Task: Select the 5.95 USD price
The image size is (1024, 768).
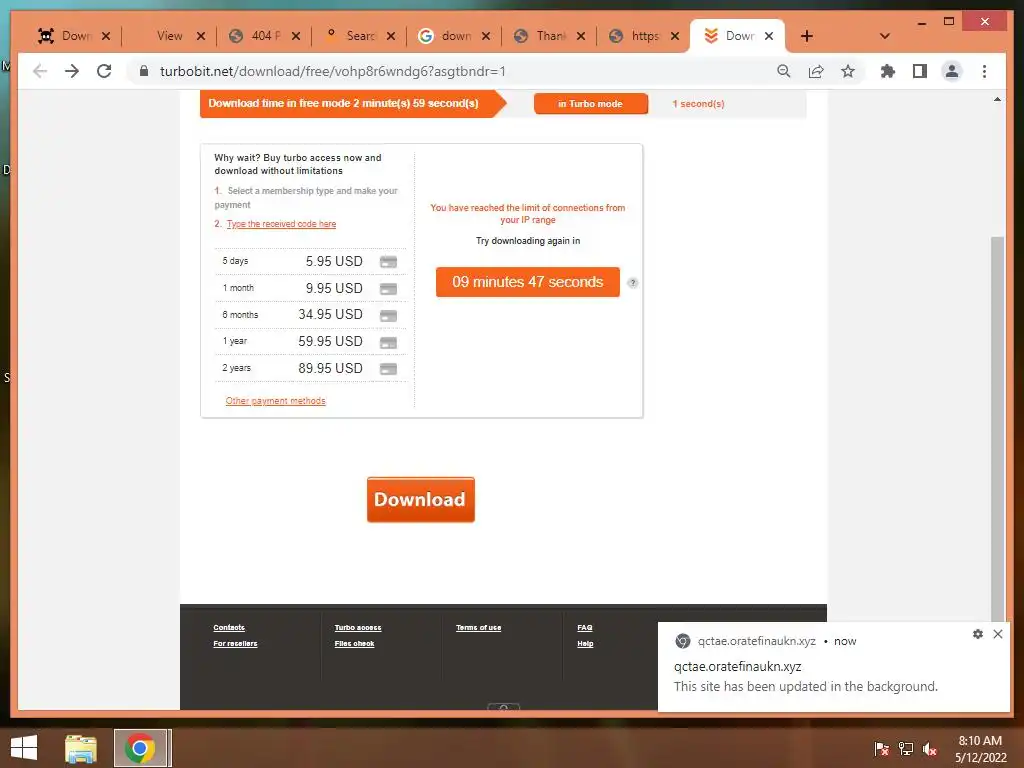Action: 334,261
